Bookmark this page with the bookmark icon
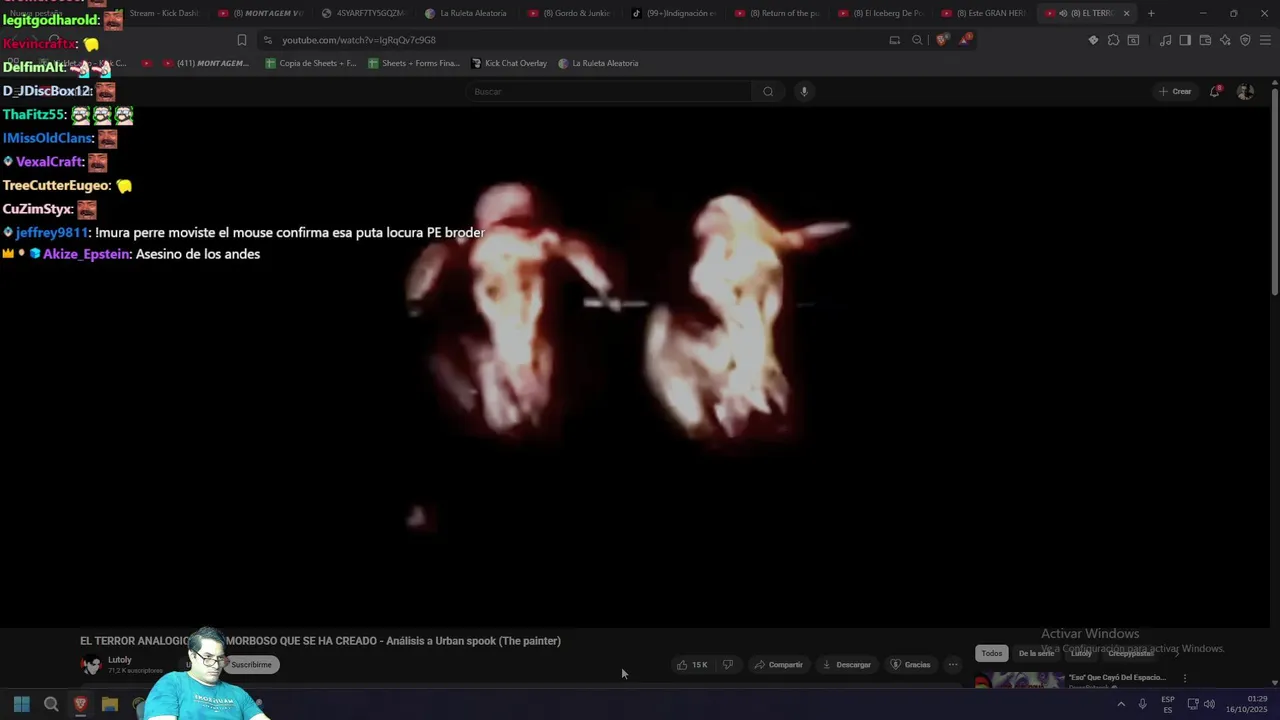The width and height of the screenshot is (1280, 720). (x=242, y=40)
